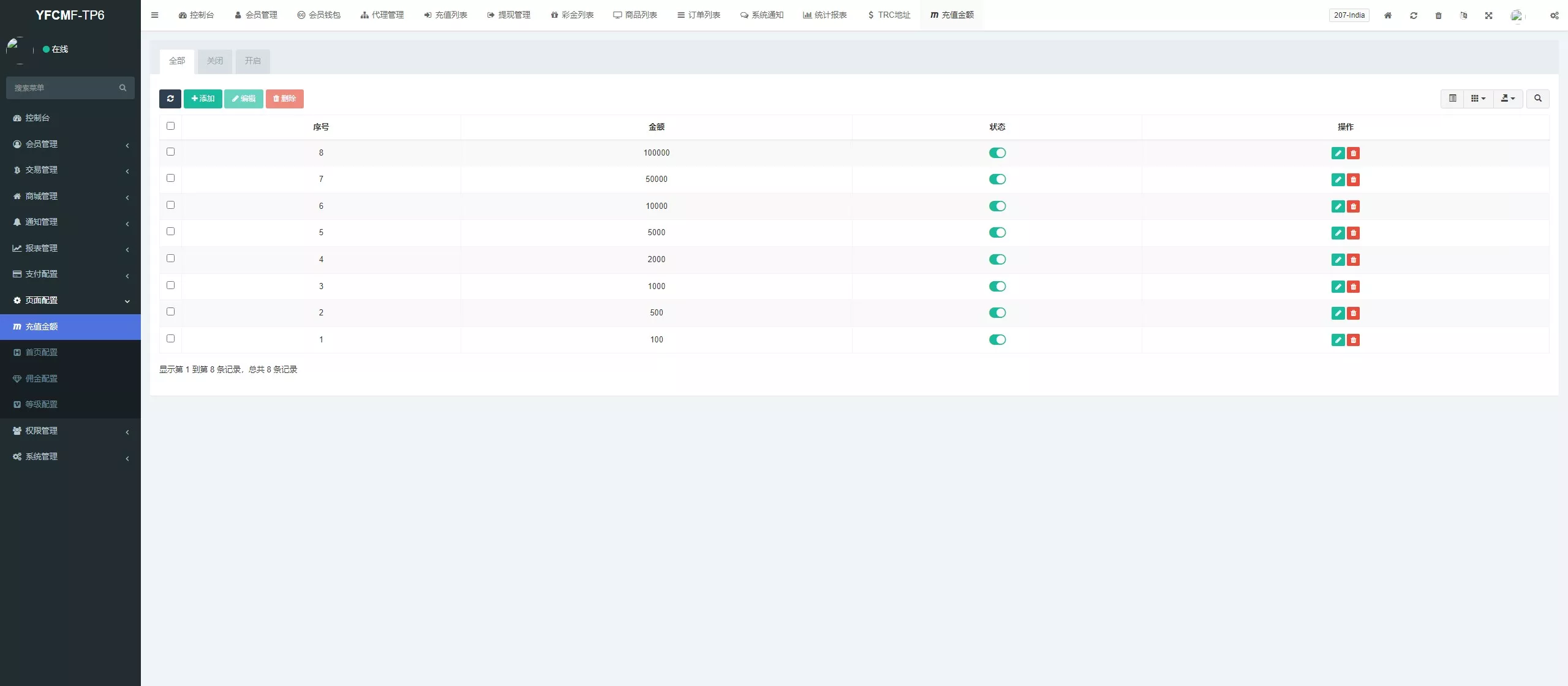Toggle status switch for amount 50000
Screen dimensions: 1568x686
point(997,179)
